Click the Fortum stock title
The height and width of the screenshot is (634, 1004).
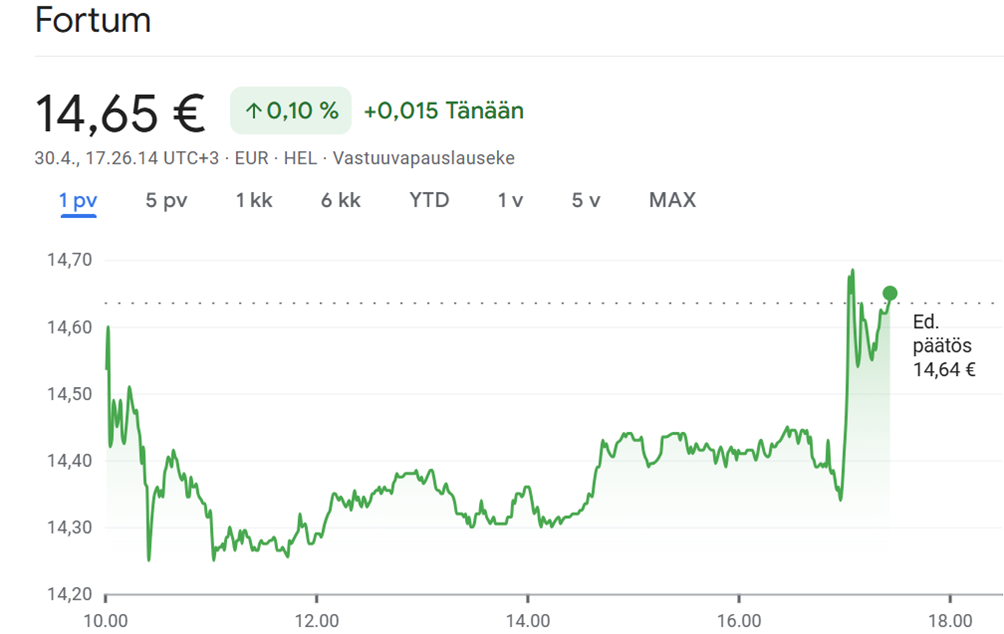tap(93, 20)
